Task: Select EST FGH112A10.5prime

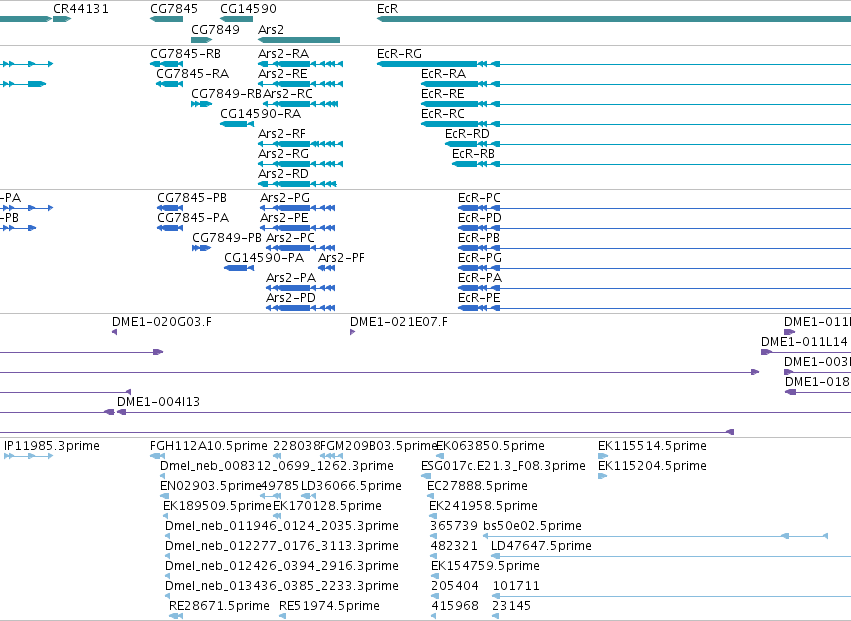Action: point(209,446)
